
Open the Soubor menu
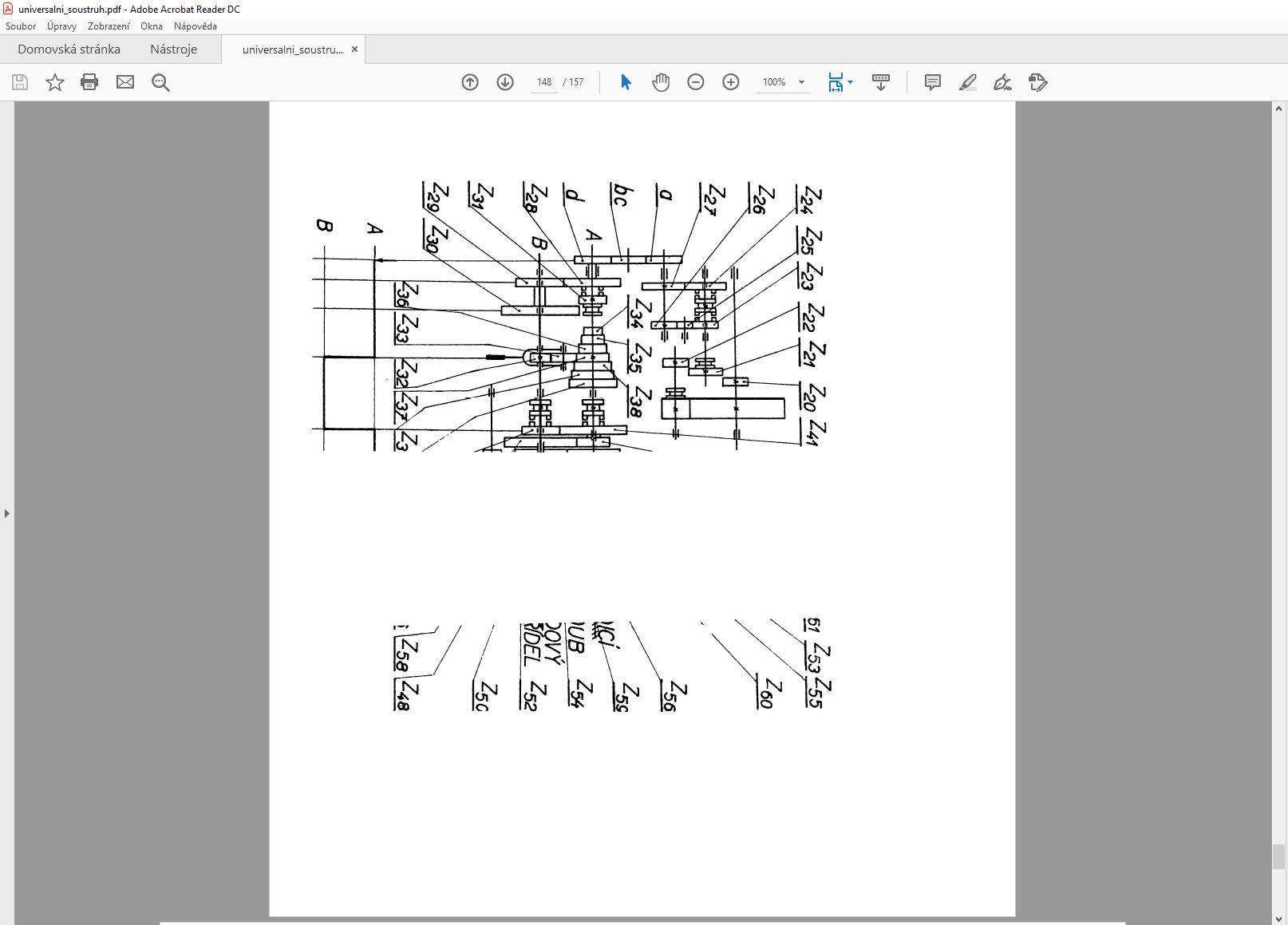(x=21, y=26)
